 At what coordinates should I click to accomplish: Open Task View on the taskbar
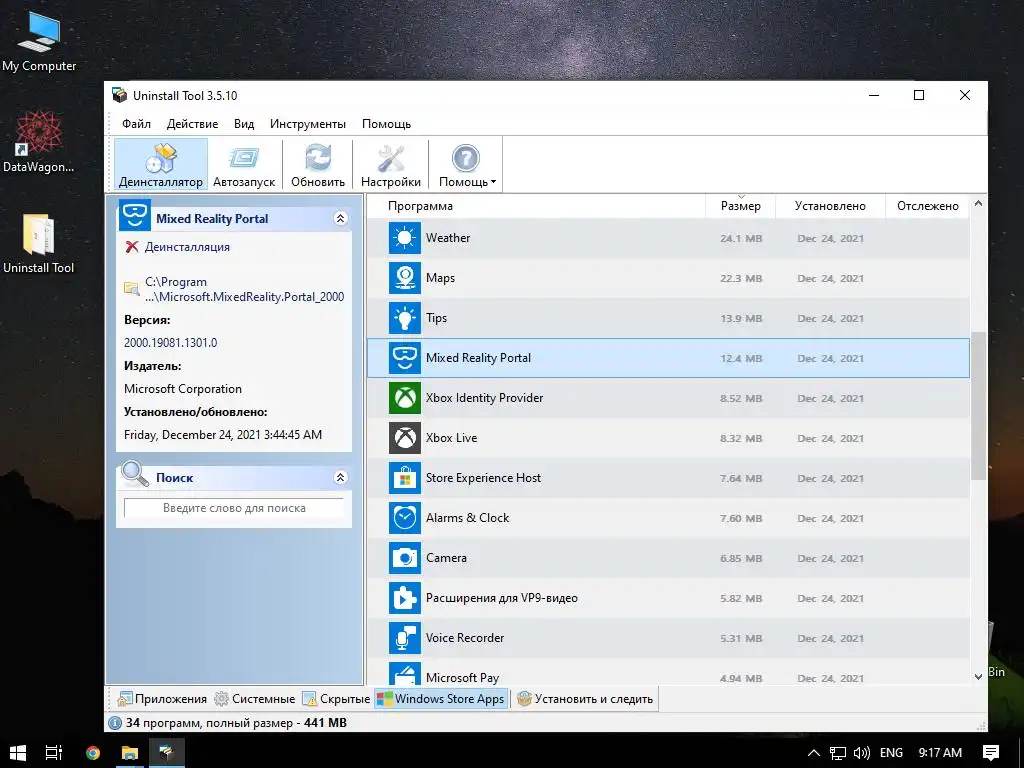coord(54,752)
